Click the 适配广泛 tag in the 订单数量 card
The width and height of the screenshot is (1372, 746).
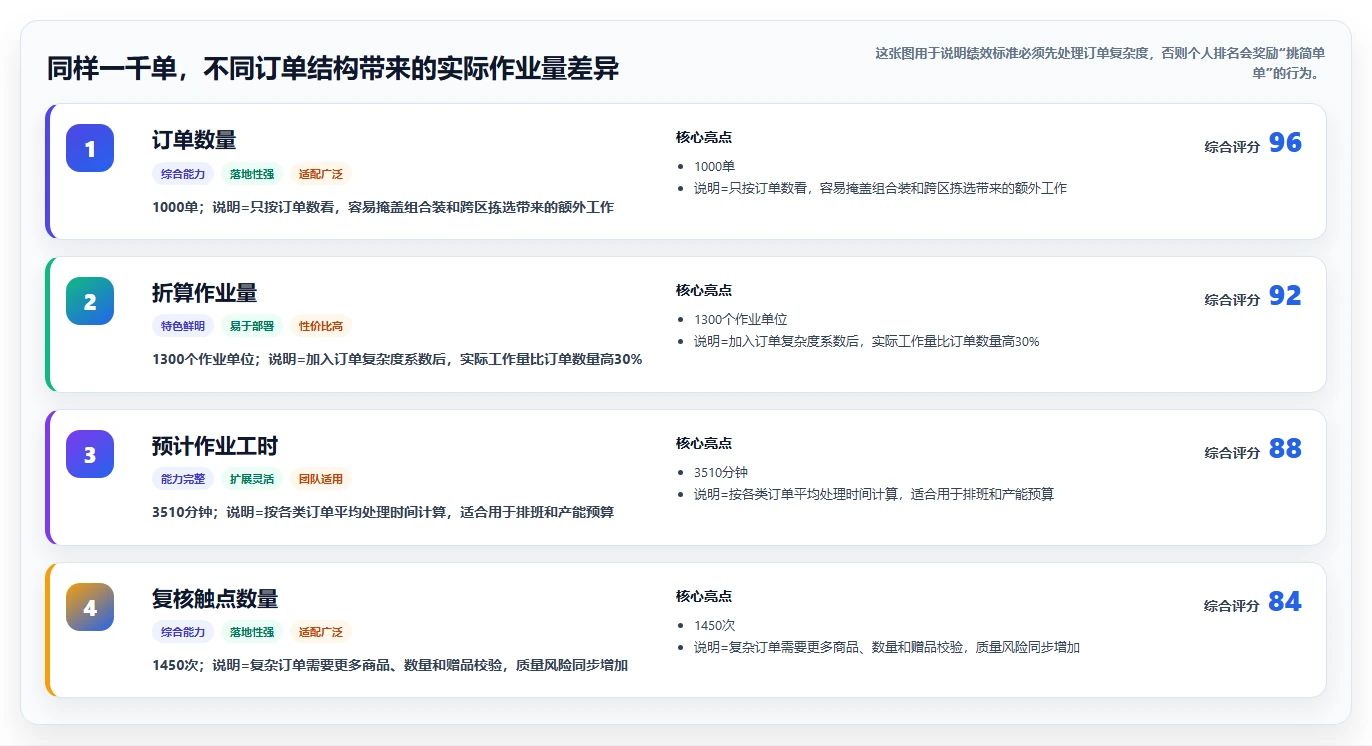[x=321, y=174]
